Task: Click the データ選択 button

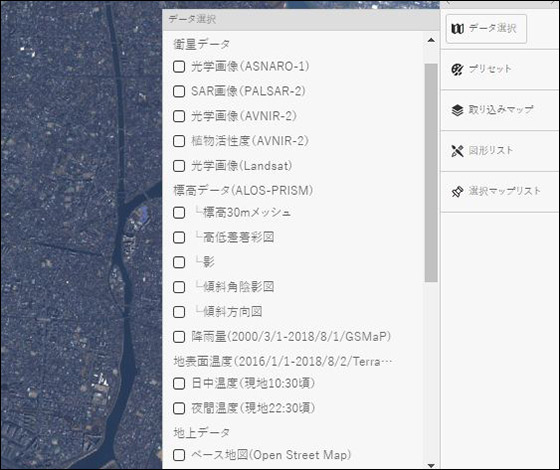Action: 486,29
